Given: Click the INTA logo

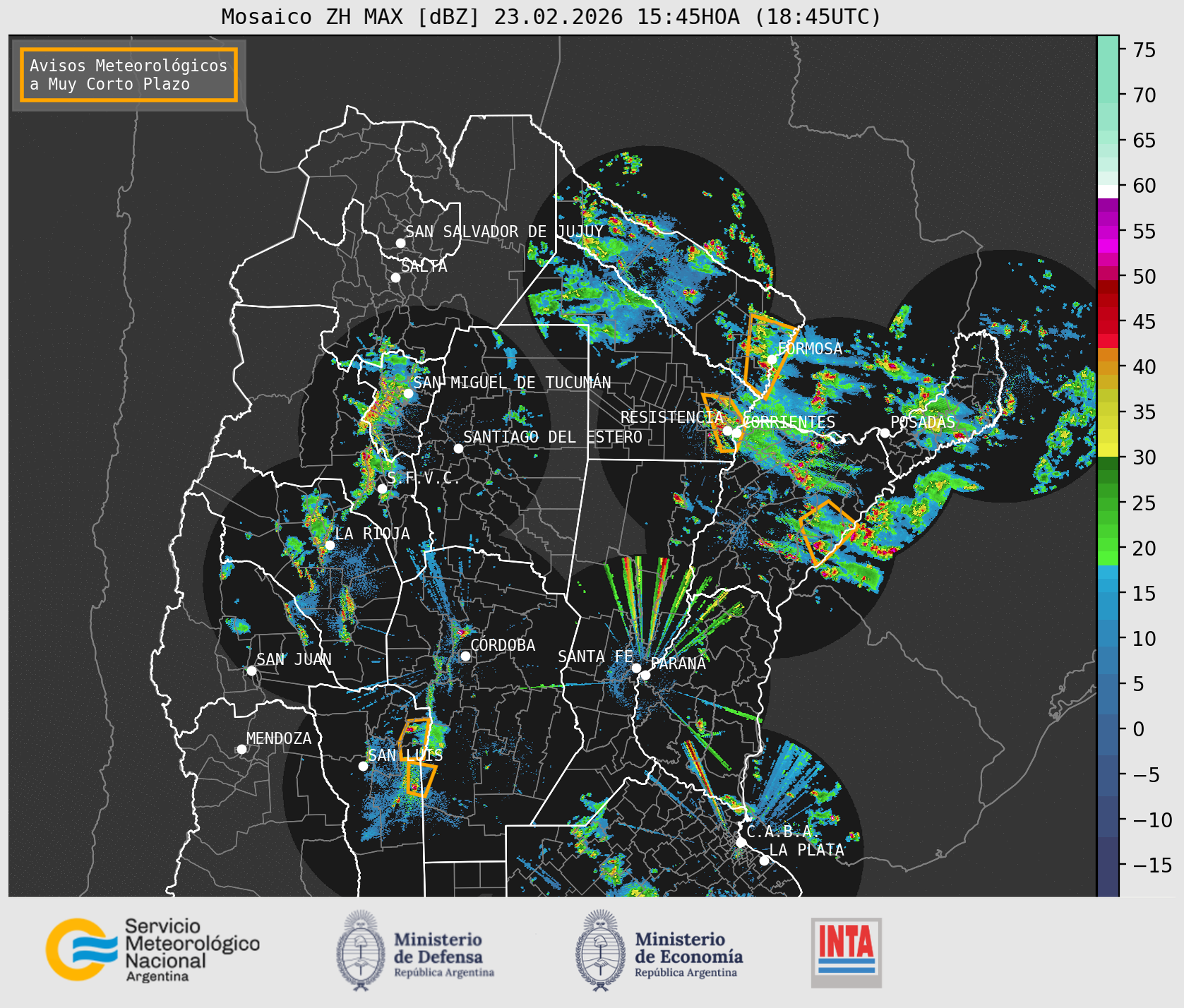Looking at the screenshot, I should pos(846,952).
